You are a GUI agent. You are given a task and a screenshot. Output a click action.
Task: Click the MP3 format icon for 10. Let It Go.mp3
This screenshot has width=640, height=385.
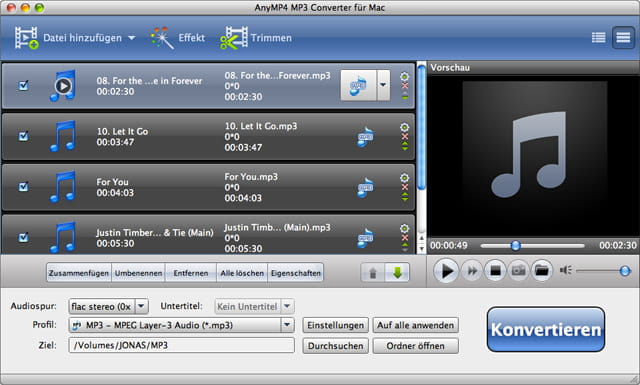(x=365, y=137)
